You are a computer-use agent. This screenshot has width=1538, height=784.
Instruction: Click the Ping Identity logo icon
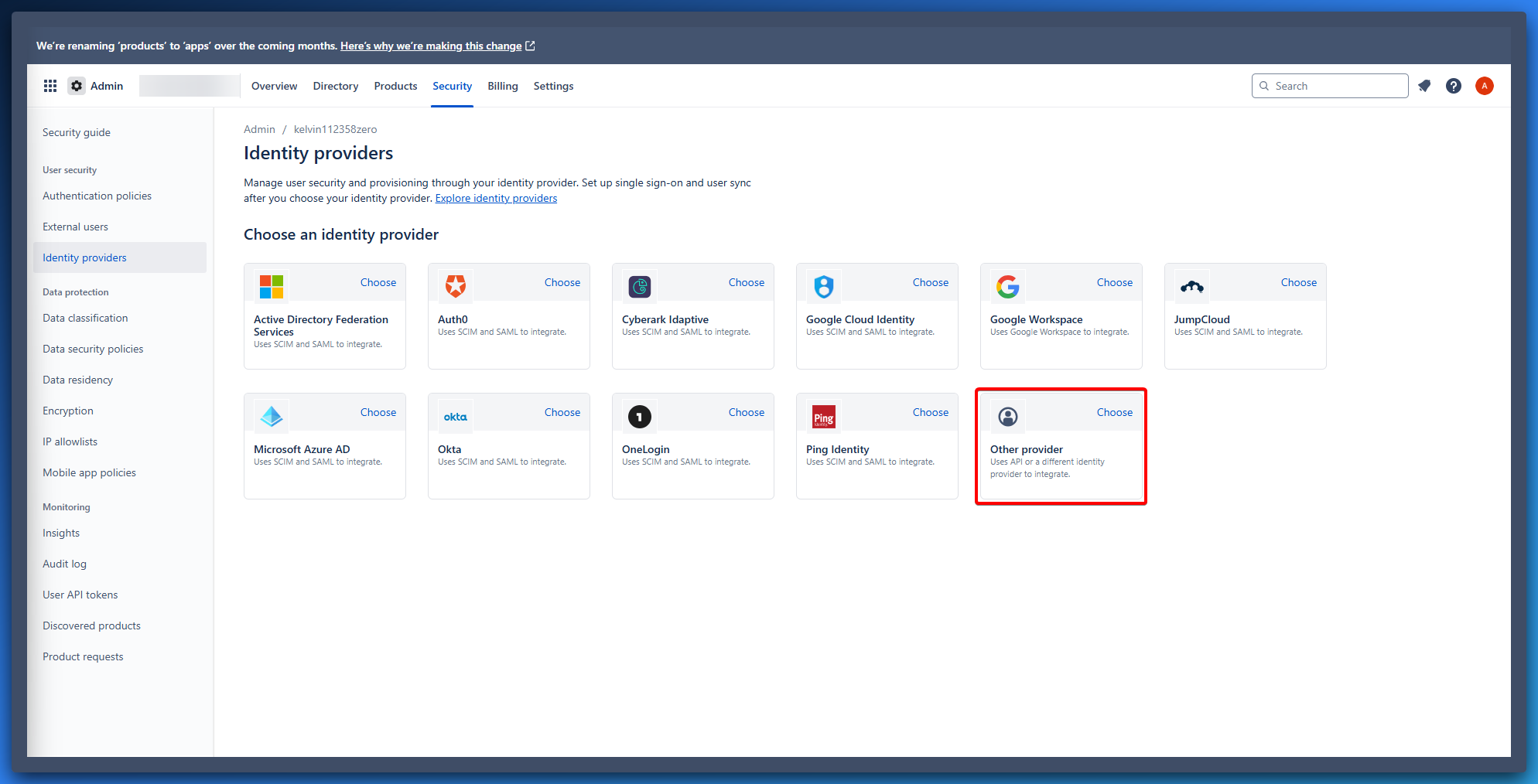point(824,417)
